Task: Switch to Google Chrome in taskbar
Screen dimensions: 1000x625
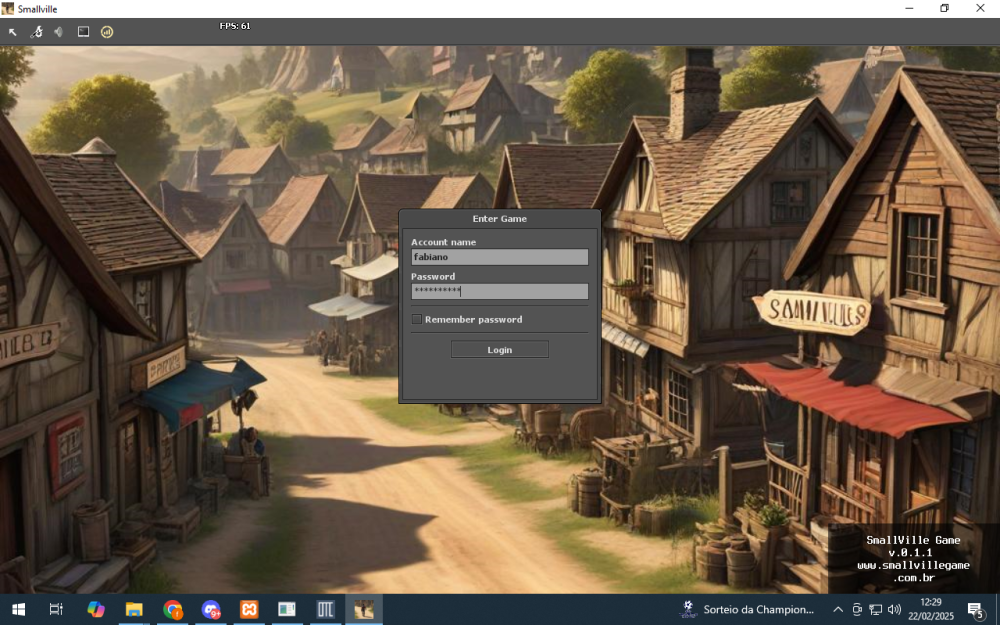Action: (173, 609)
